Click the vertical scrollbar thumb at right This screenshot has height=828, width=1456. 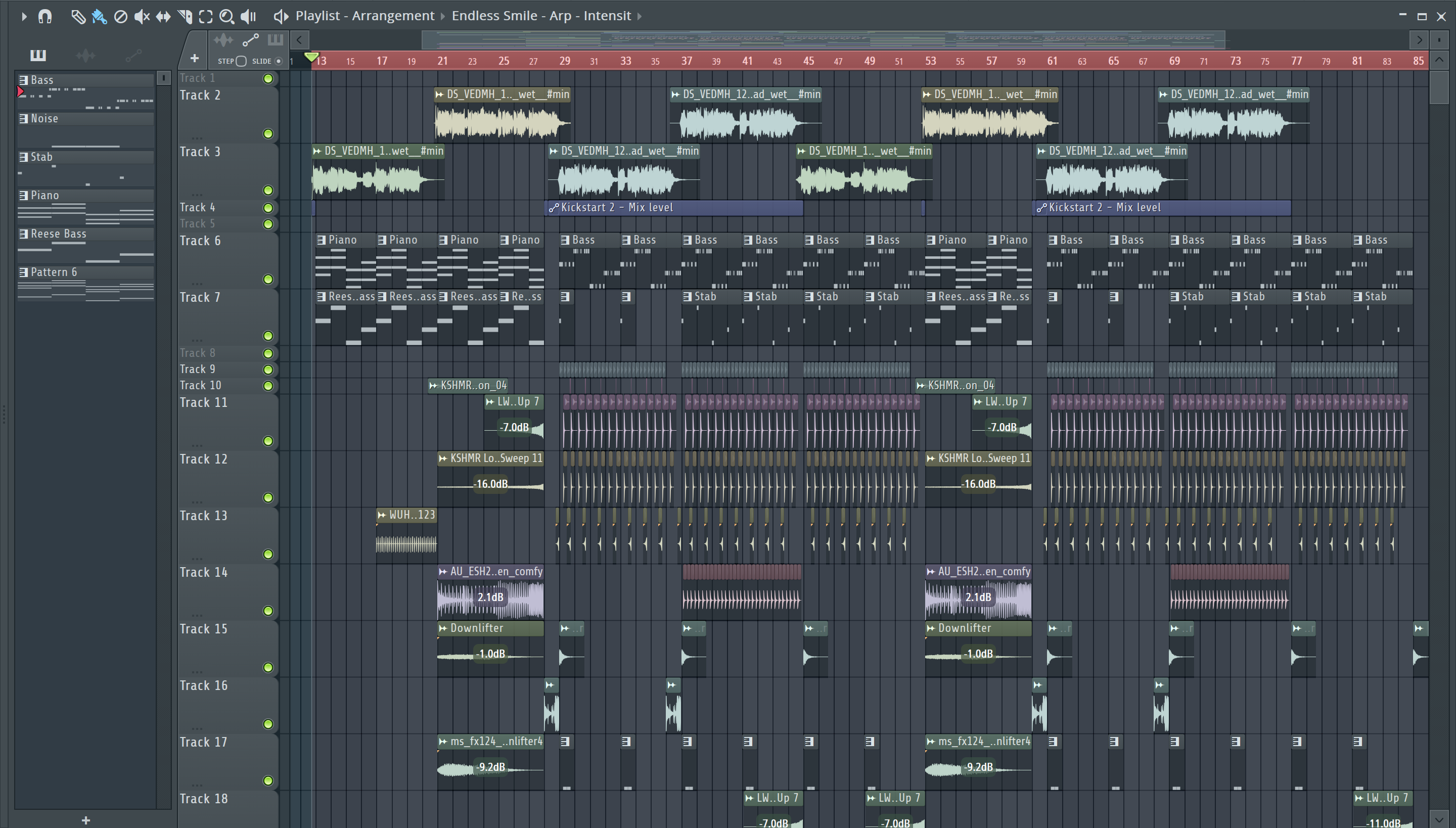coord(1439,87)
